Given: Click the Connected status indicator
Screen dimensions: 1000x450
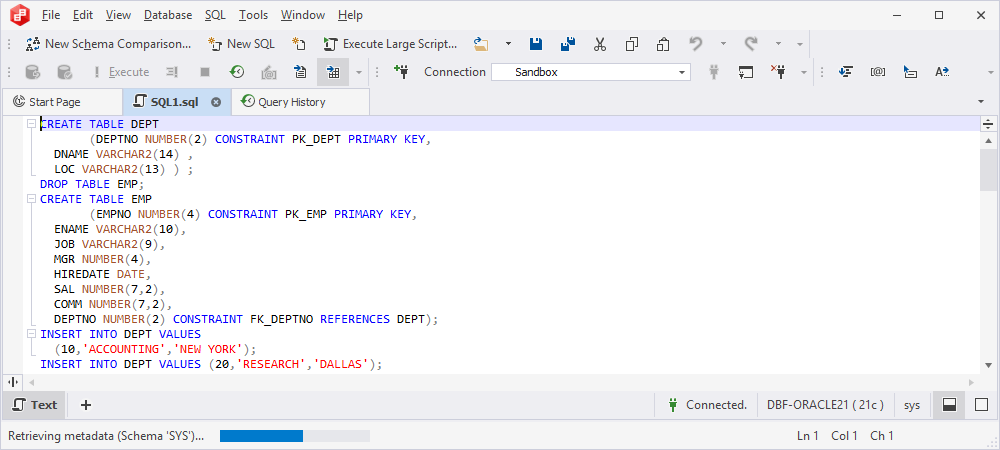Looking at the screenshot, I should (707, 405).
